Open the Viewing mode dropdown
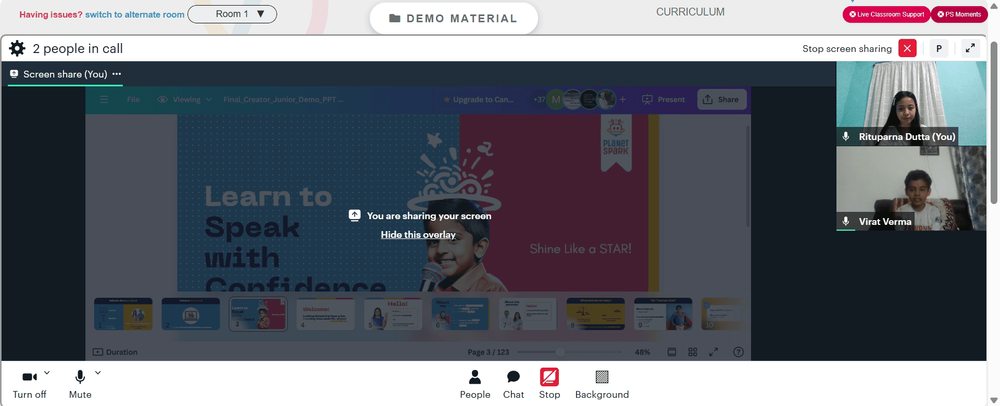Image resolution: width=1000 pixels, height=406 pixels. point(184,99)
